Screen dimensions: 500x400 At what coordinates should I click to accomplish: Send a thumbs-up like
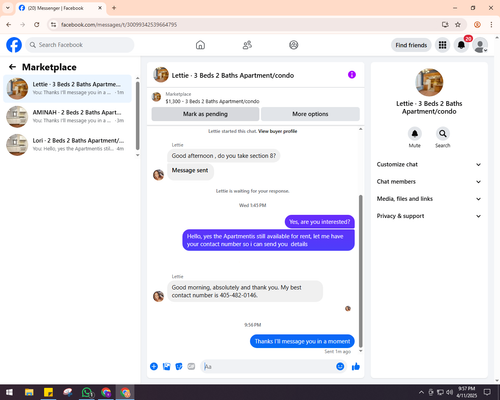(356, 367)
